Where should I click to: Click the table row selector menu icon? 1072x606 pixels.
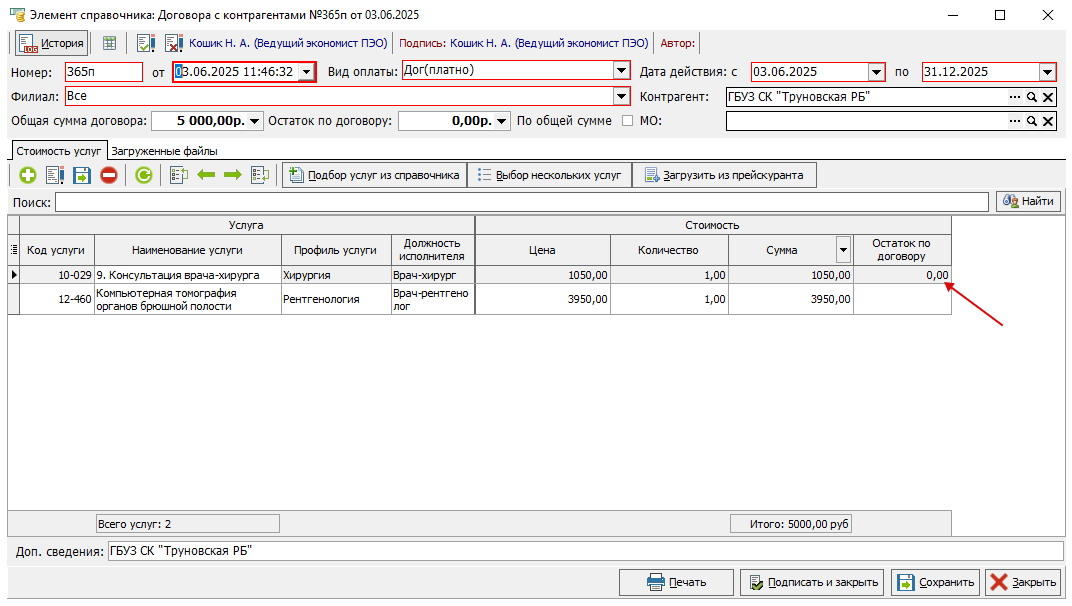[x=14, y=250]
